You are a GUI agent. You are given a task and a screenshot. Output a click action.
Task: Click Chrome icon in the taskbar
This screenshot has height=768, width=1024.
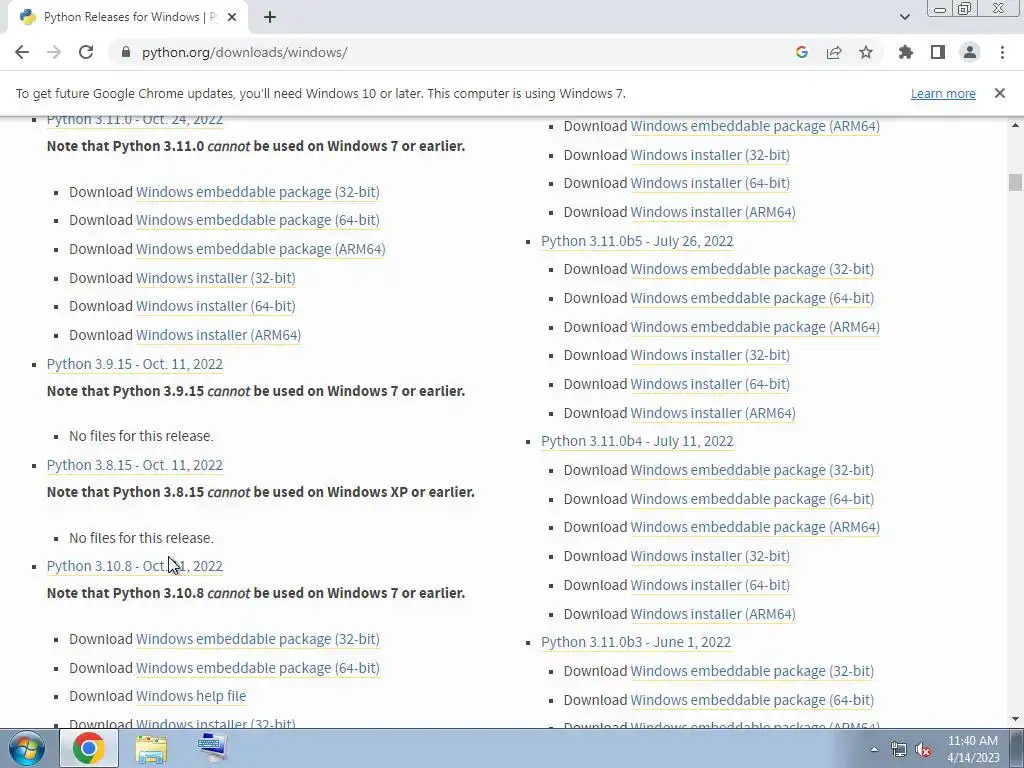pyautogui.click(x=89, y=748)
